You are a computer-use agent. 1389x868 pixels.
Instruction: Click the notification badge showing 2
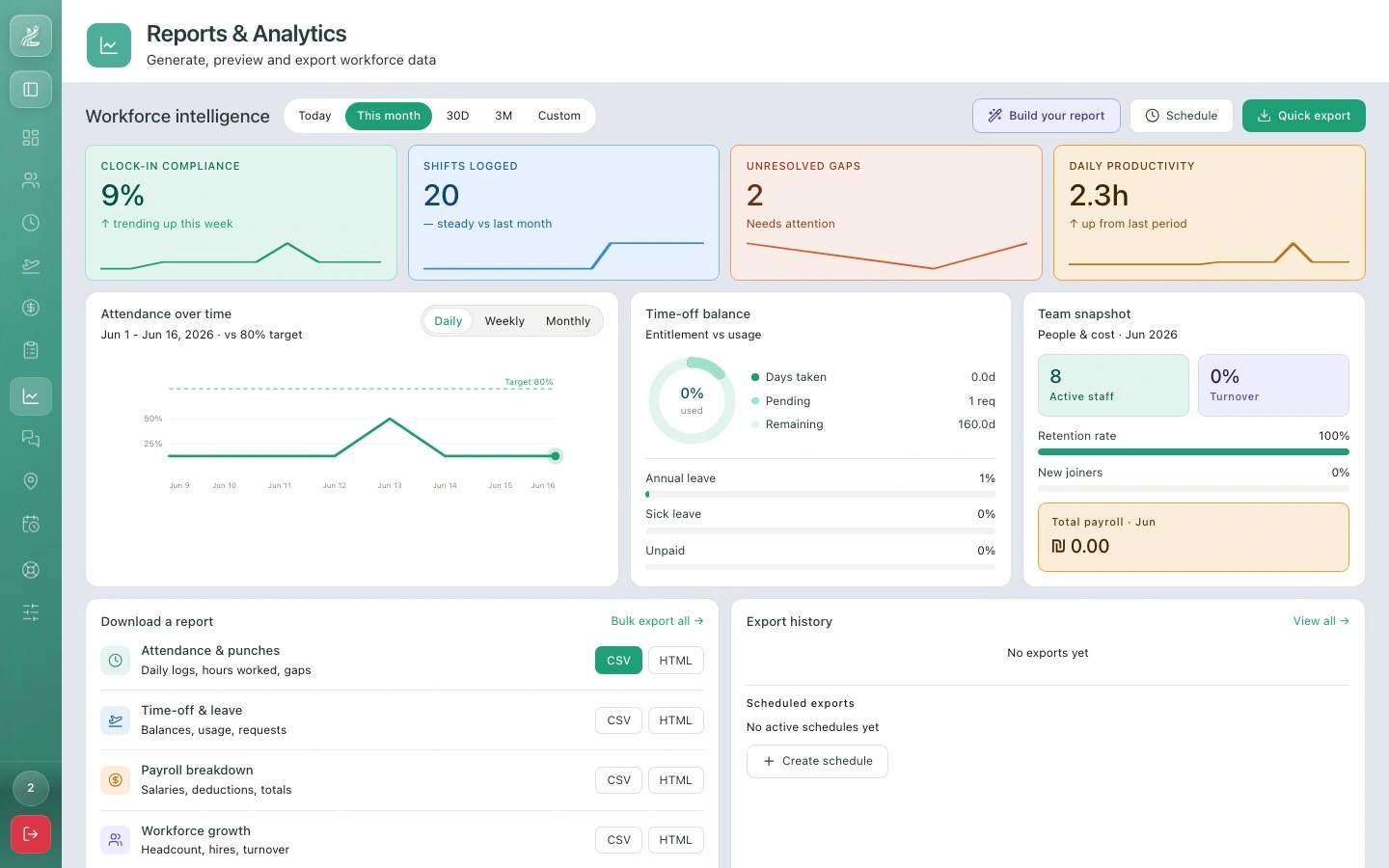pos(31,788)
